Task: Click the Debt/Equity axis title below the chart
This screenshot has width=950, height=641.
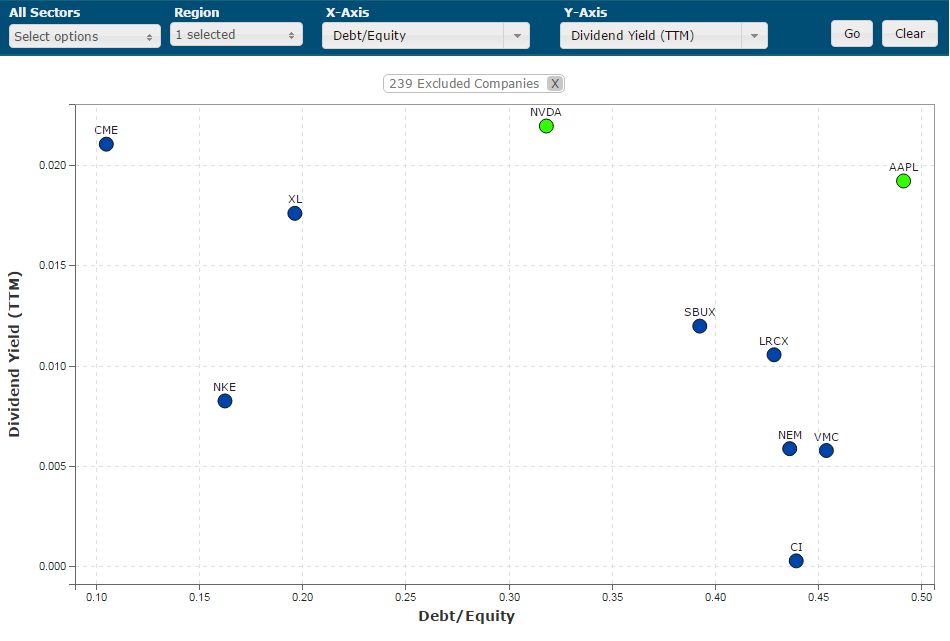Action: [x=467, y=616]
